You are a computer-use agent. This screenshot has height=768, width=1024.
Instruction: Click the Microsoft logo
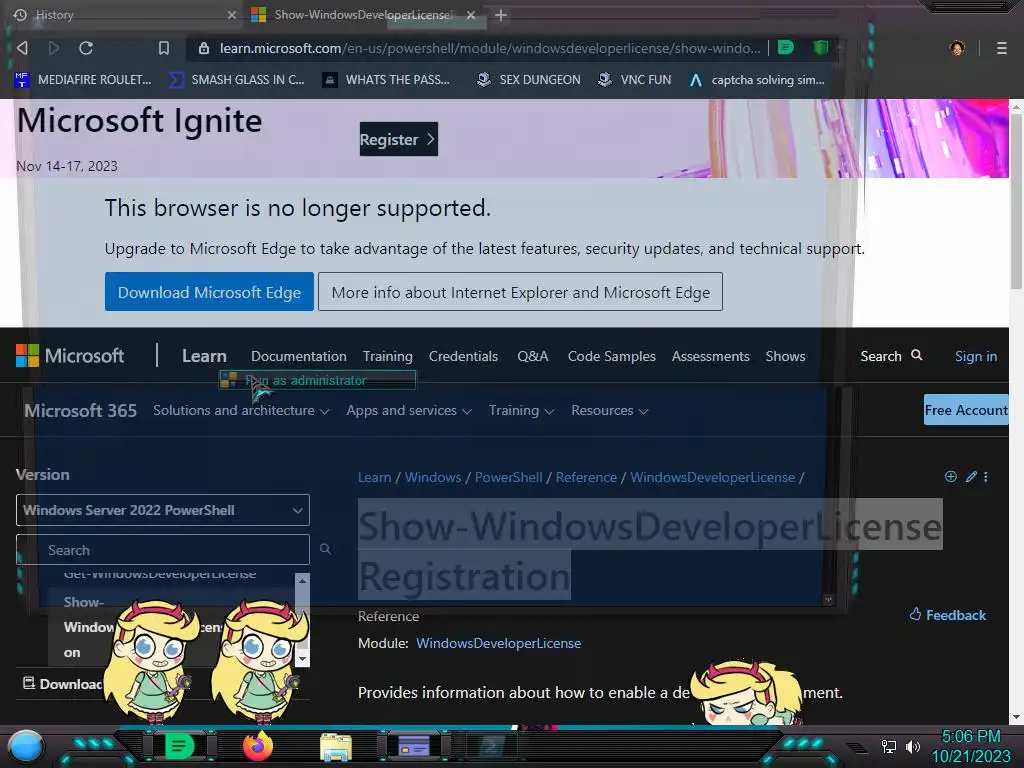coord(69,356)
